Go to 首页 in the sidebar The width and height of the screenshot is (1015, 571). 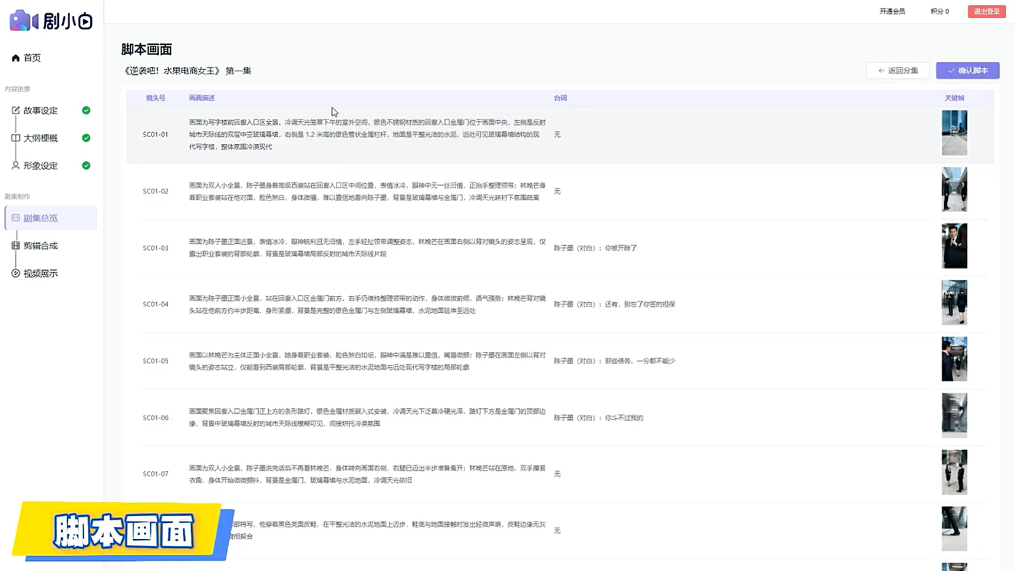coord(32,58)
